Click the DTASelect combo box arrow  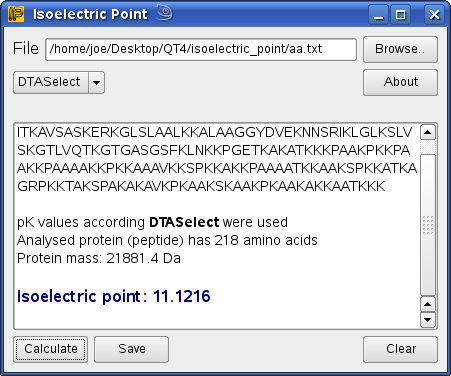coord(97,82)
